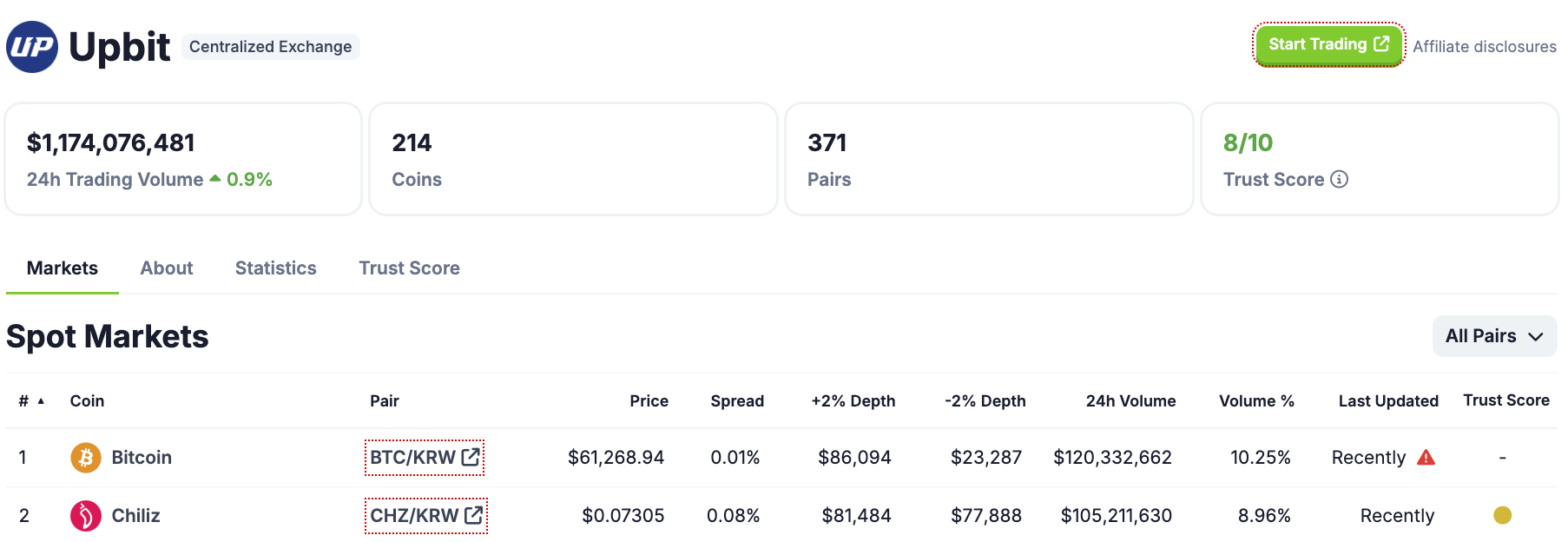Click the Chiliz coin name

click(x=136, y=516)
